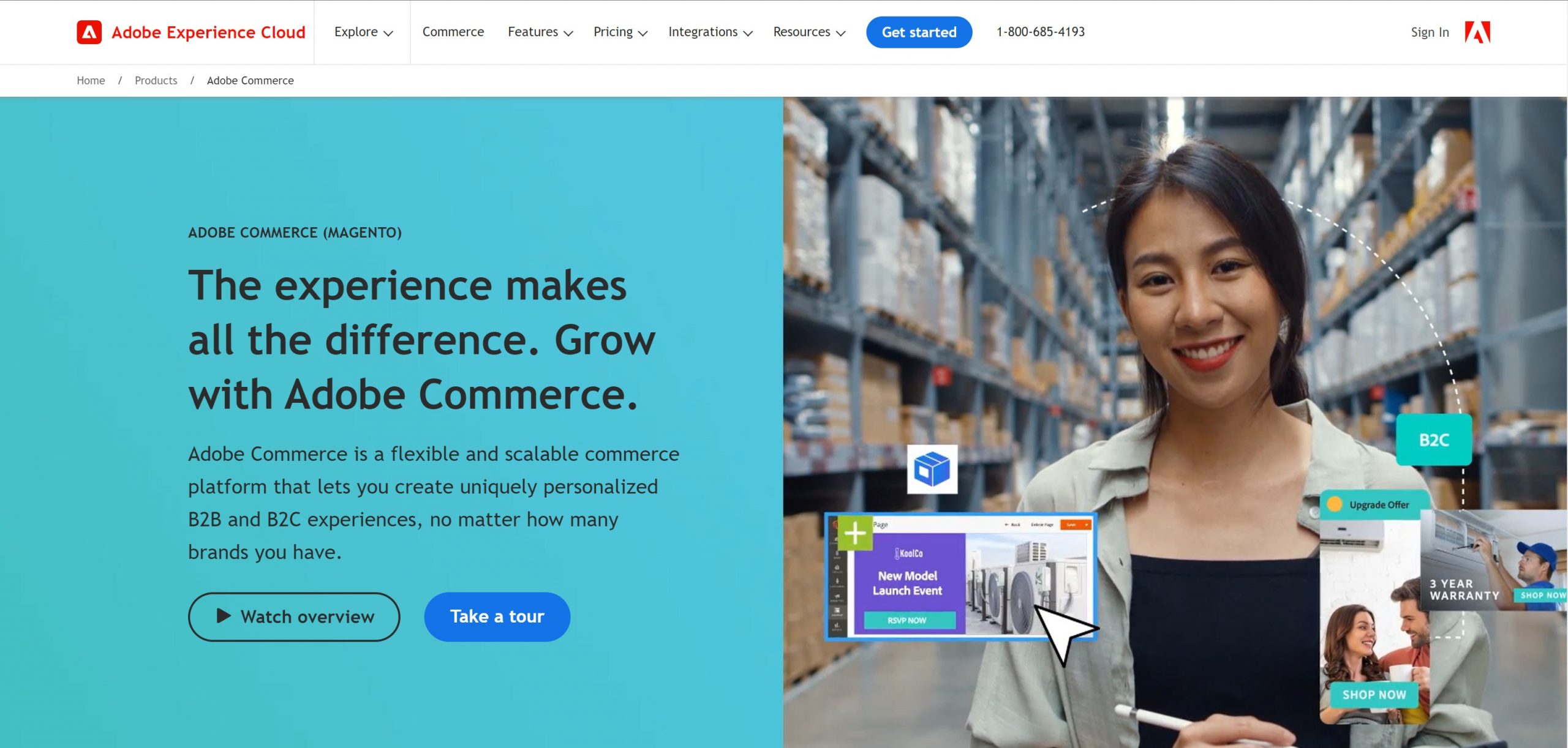Viewport: 1568px width, 748px height.
Task: Open the Pricing dropdown chevron
Action: (643, 33)
